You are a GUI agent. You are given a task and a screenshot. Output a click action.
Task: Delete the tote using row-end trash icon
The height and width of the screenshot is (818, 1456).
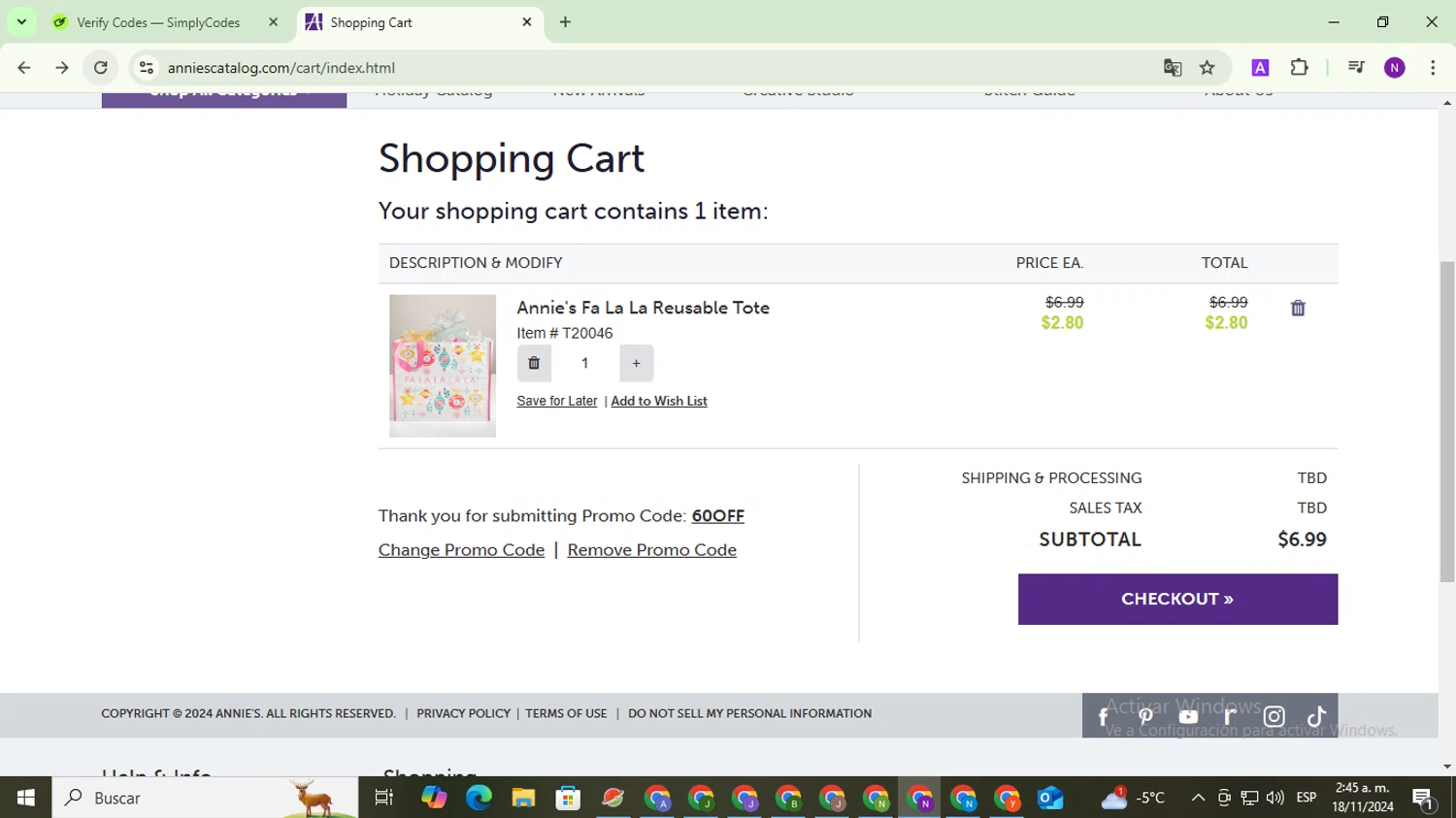[1298, 309]
